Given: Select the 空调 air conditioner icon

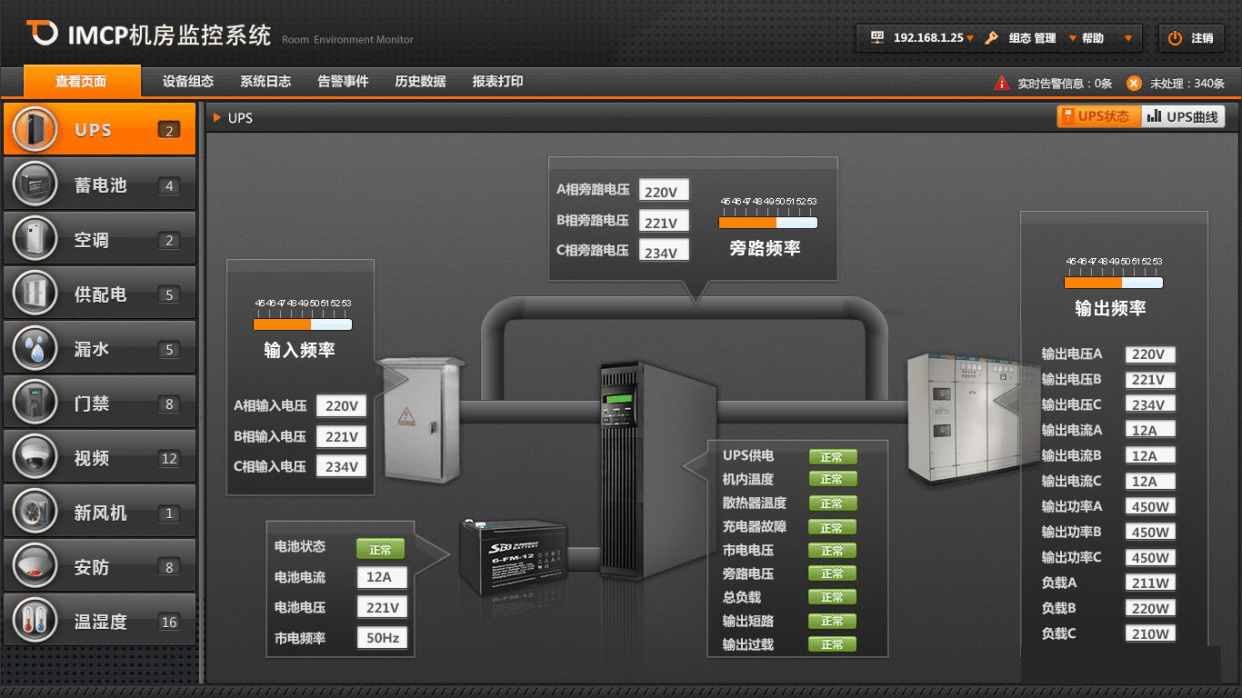Looking at the screenshot, I should [x=35, y=240].
